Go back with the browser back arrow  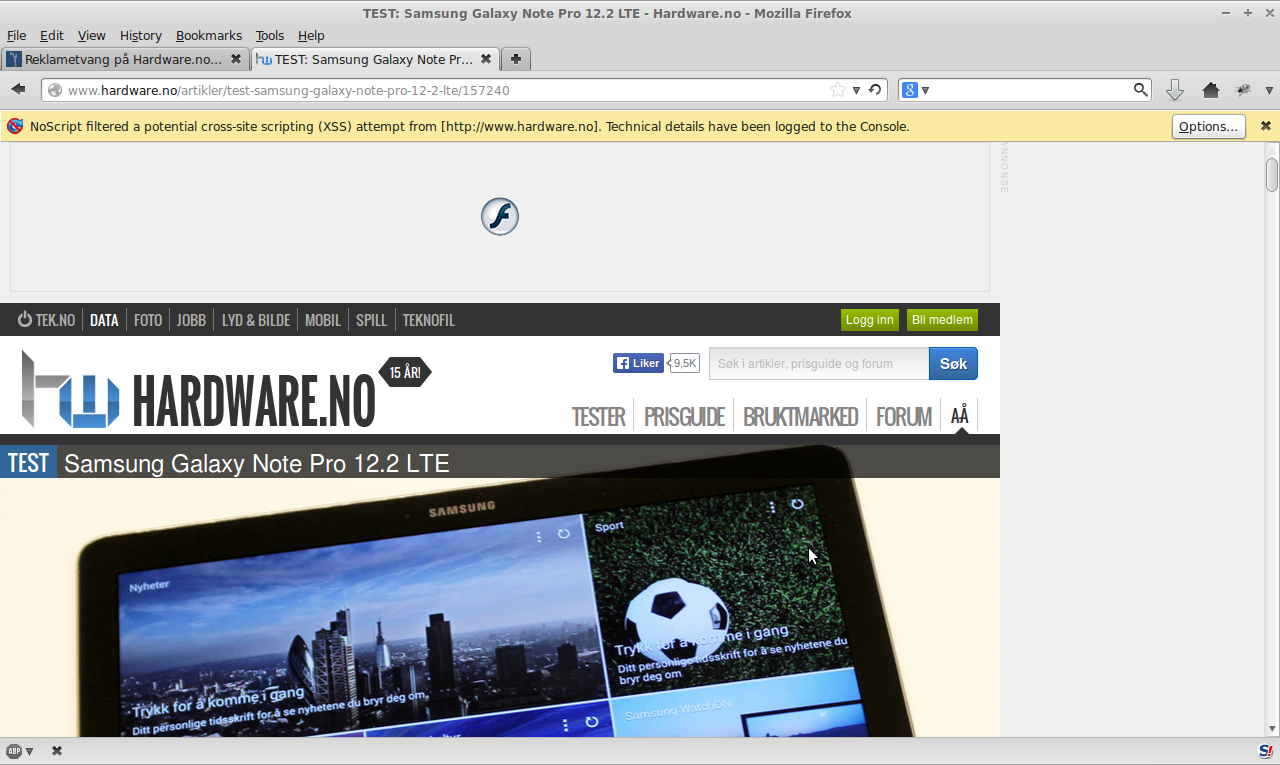tap(18, 90)
